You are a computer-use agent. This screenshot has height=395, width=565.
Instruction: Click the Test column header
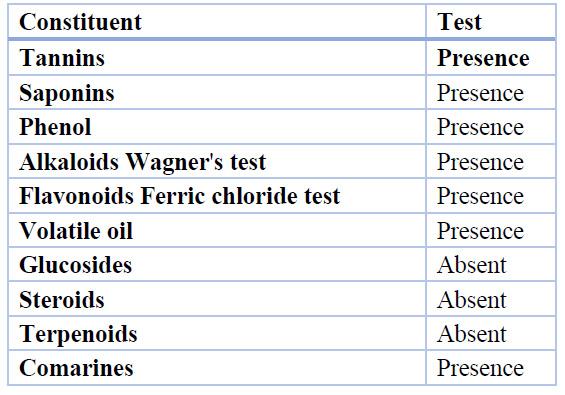point(459,22)
